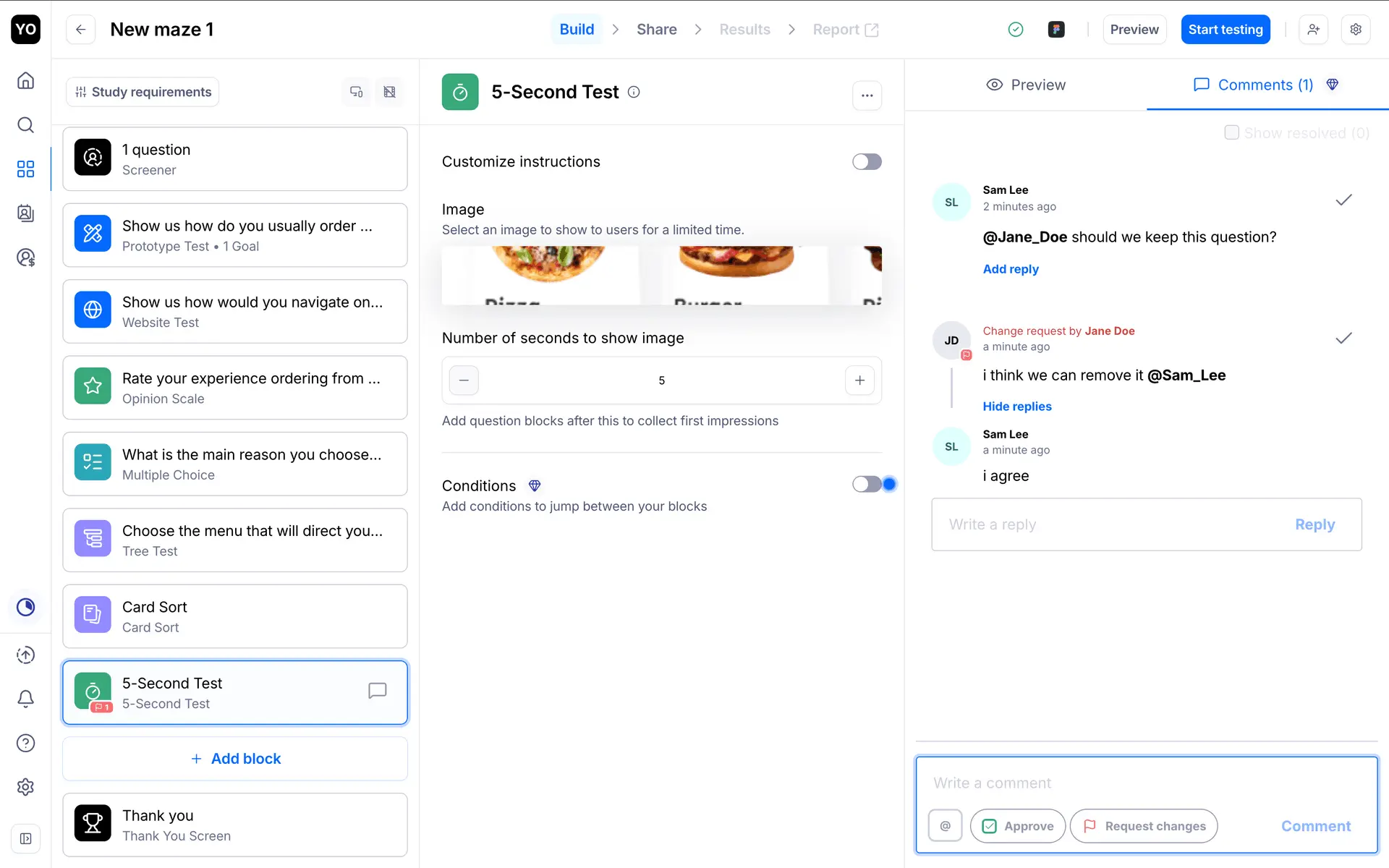The image size is (1389, 868).
Task: Open the home icon in left sidebar
Action: (25, 80)
